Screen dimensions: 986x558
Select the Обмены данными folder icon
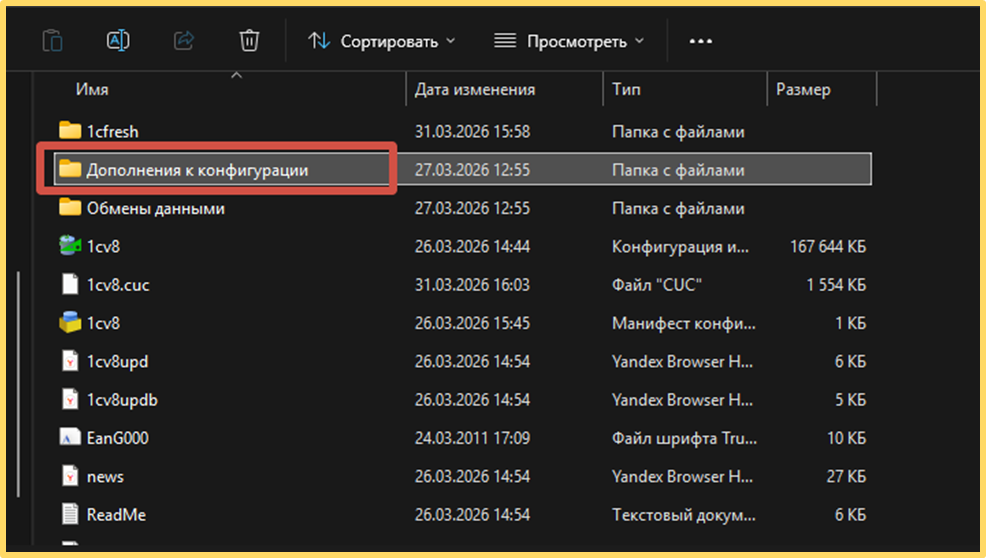click(x=70, y=208)
